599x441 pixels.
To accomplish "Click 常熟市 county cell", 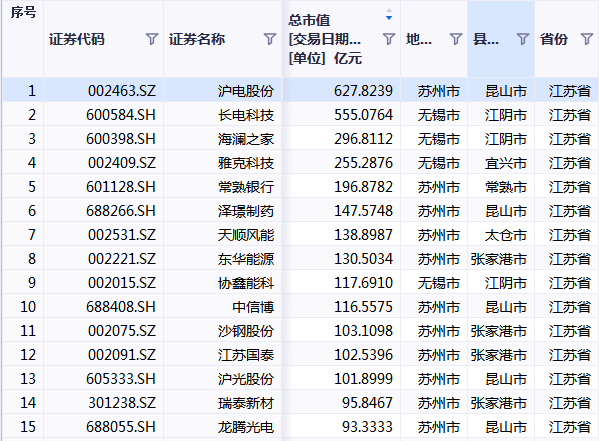I will pyautogui.click(x=506, y=187).
